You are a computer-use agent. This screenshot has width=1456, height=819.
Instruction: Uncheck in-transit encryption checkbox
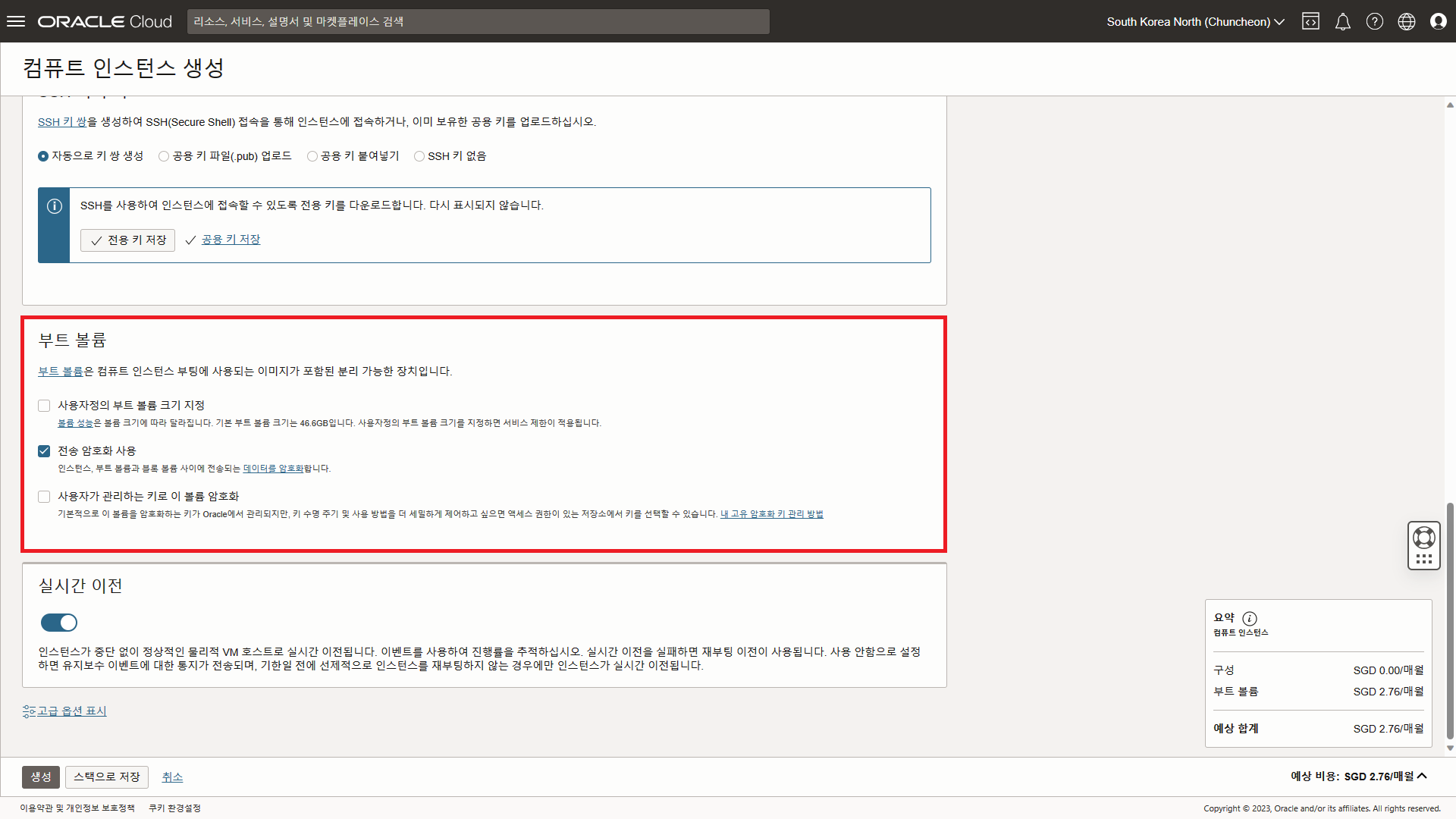(44, 451)
